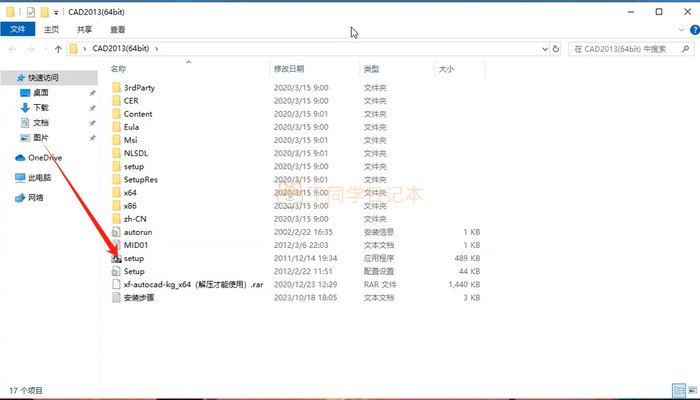Click the Refresh button in address bar
This screenshot has height=400, width=700.
556,49
